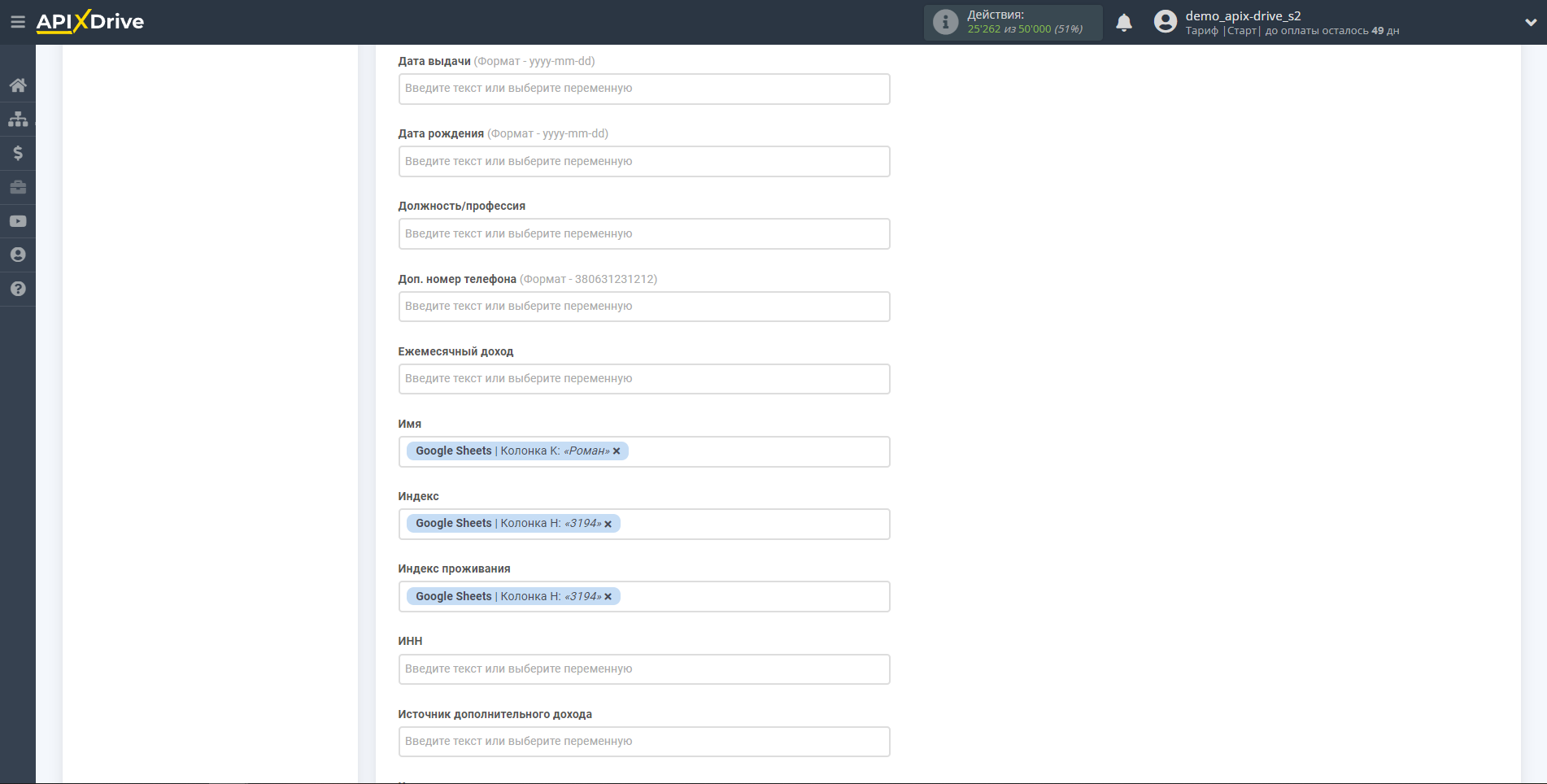Select the Google Sheets Колонка K tag
1547x784 pixels.
pyautogui.click(x=517, y=451)
